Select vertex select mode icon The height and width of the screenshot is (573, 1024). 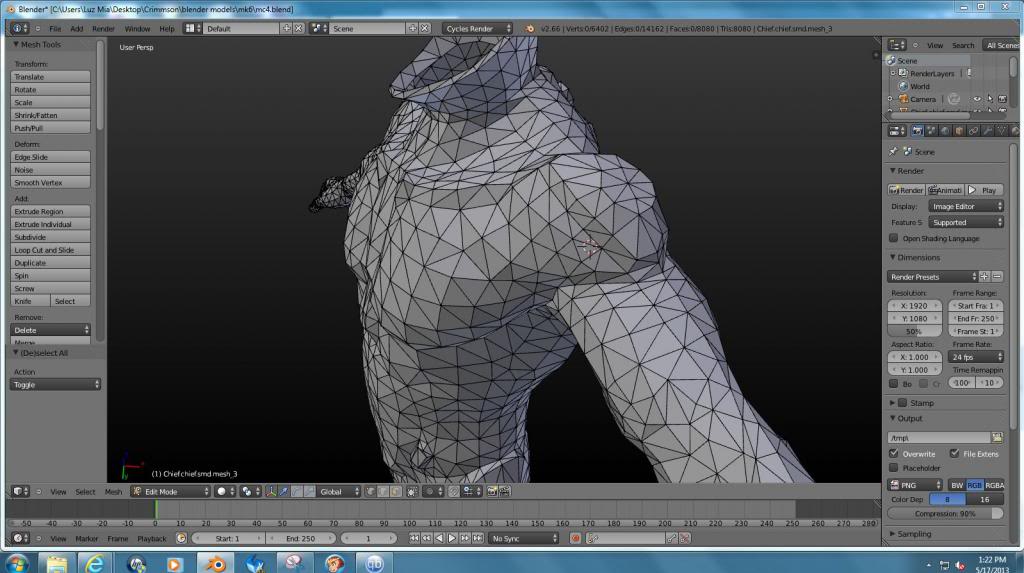[370, 491]
